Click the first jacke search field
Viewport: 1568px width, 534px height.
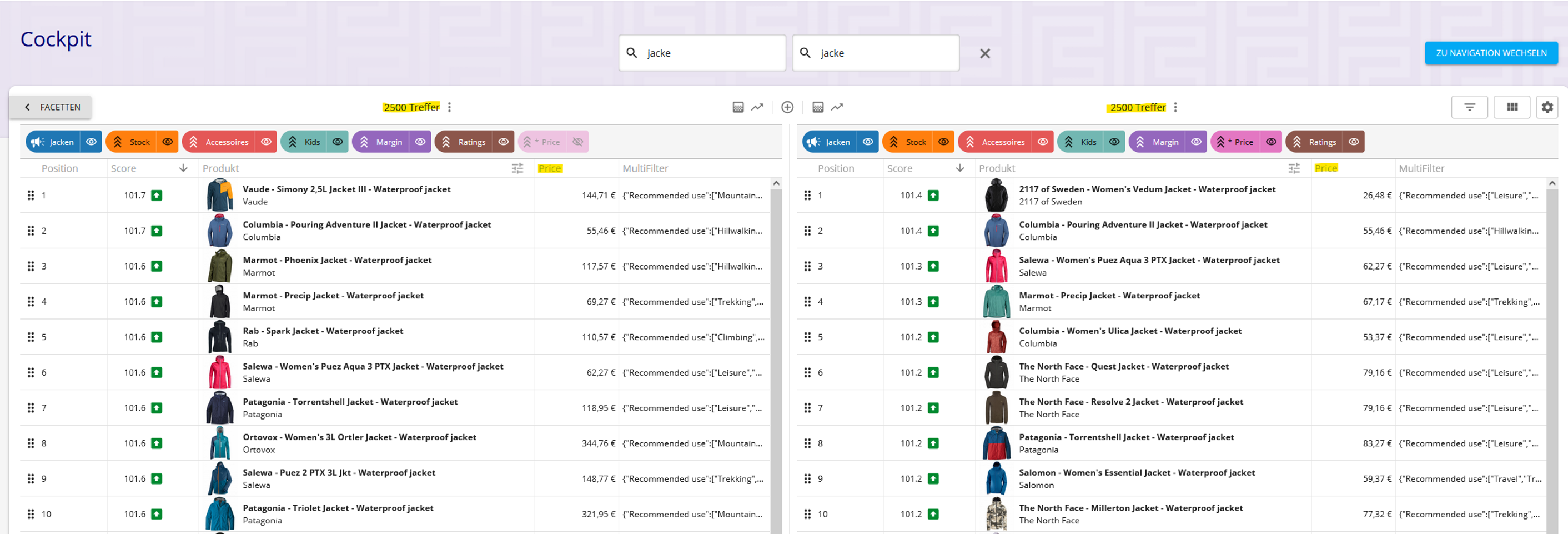tap(702, 53)
